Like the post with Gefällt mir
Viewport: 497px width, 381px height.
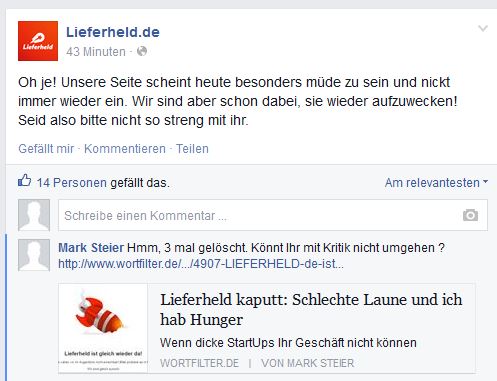46,149
